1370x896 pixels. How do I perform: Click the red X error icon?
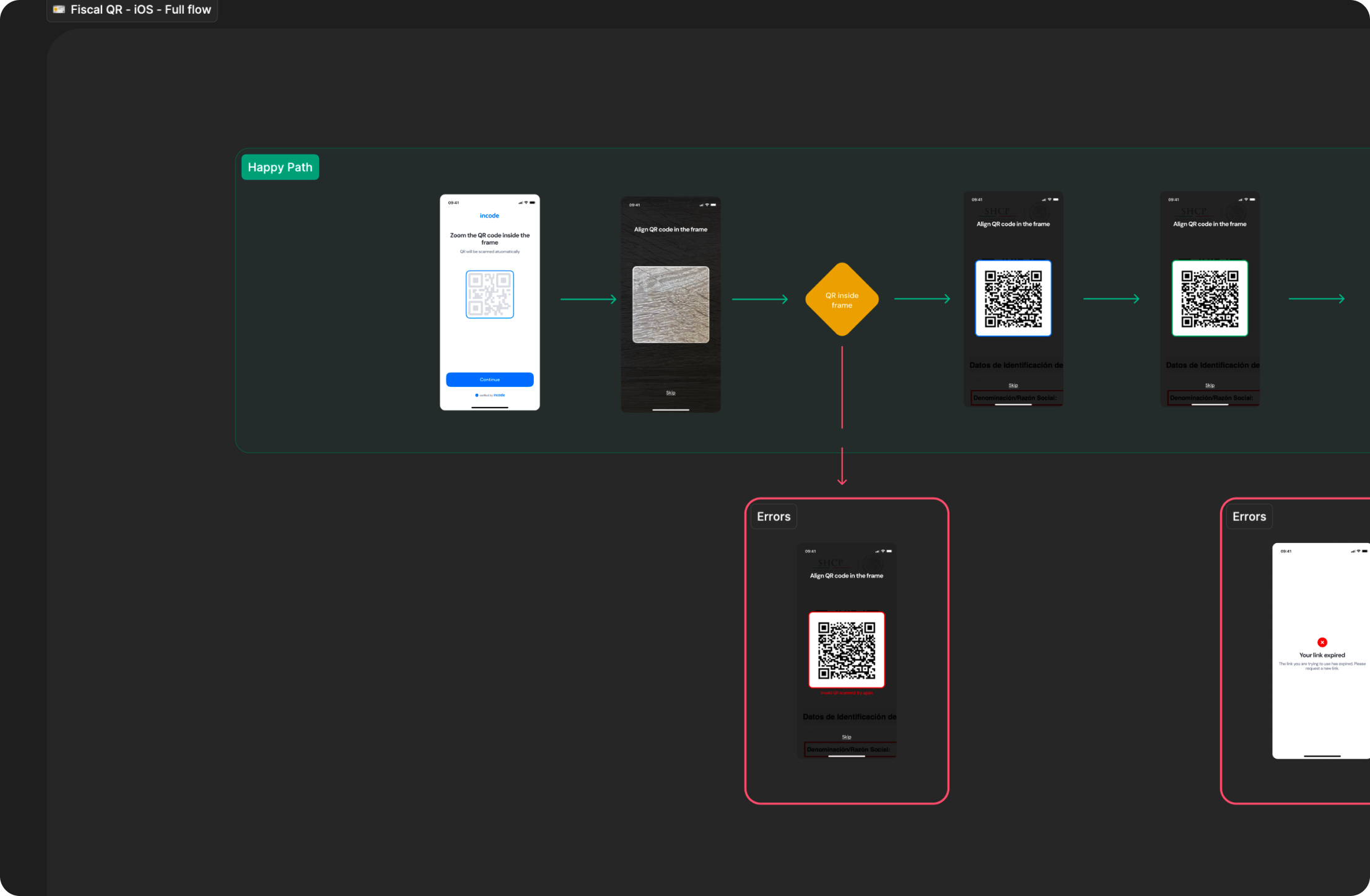1322,642
